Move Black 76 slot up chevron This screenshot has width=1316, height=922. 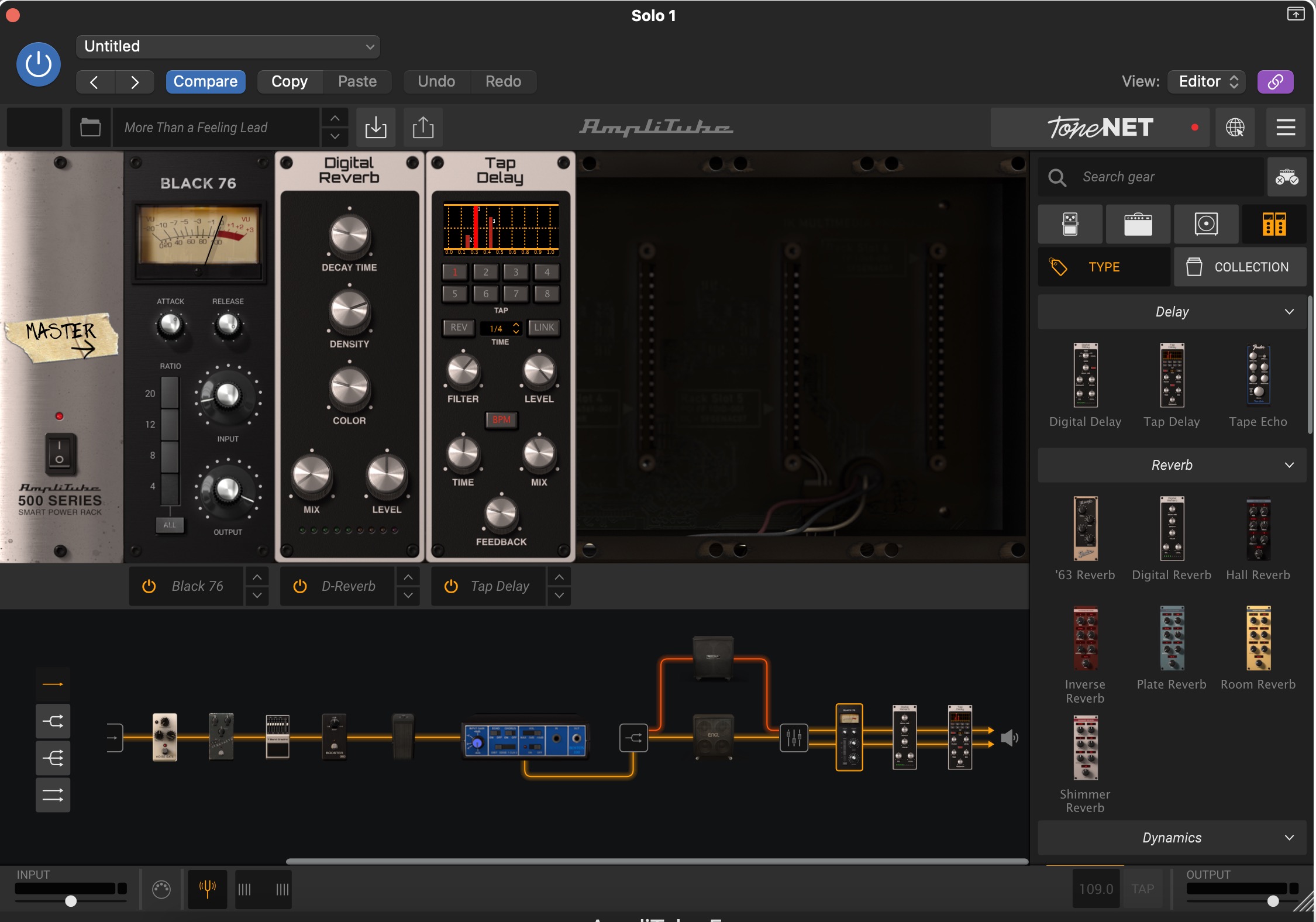coord(257,577)
